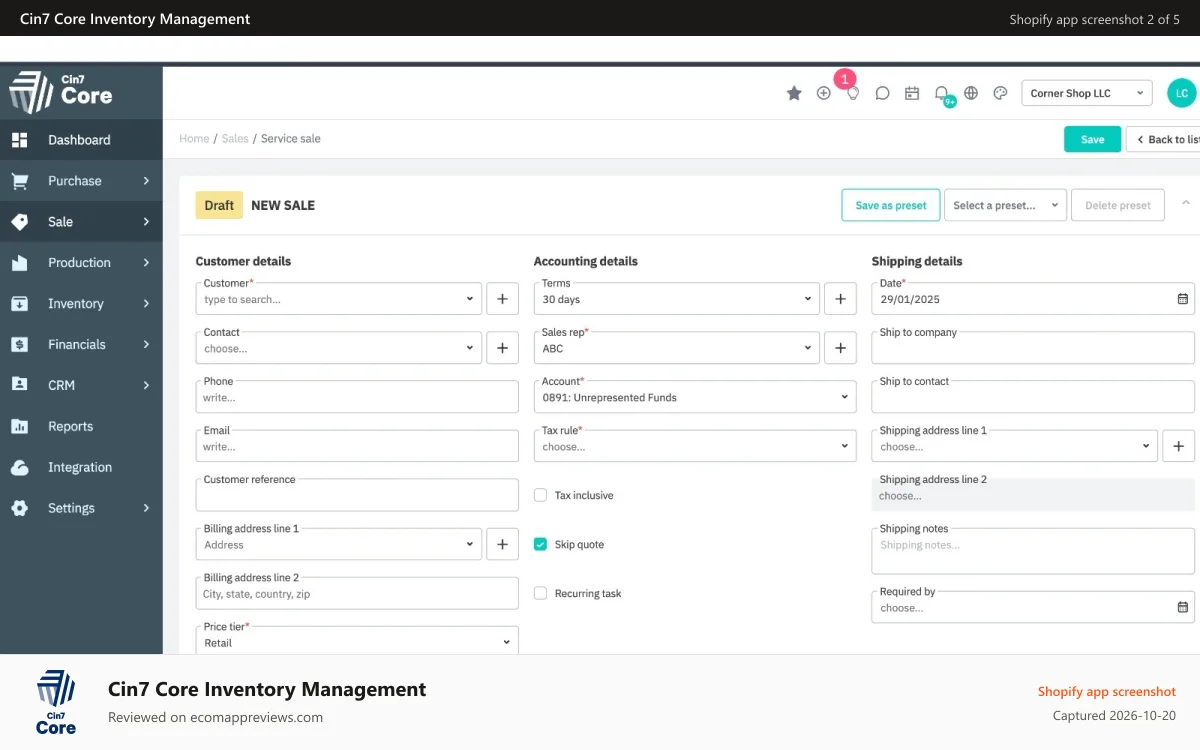Open the Contact dropdown
Image resolution: width=1200 pixels, height=750 pixels.
tap(338, 348)
